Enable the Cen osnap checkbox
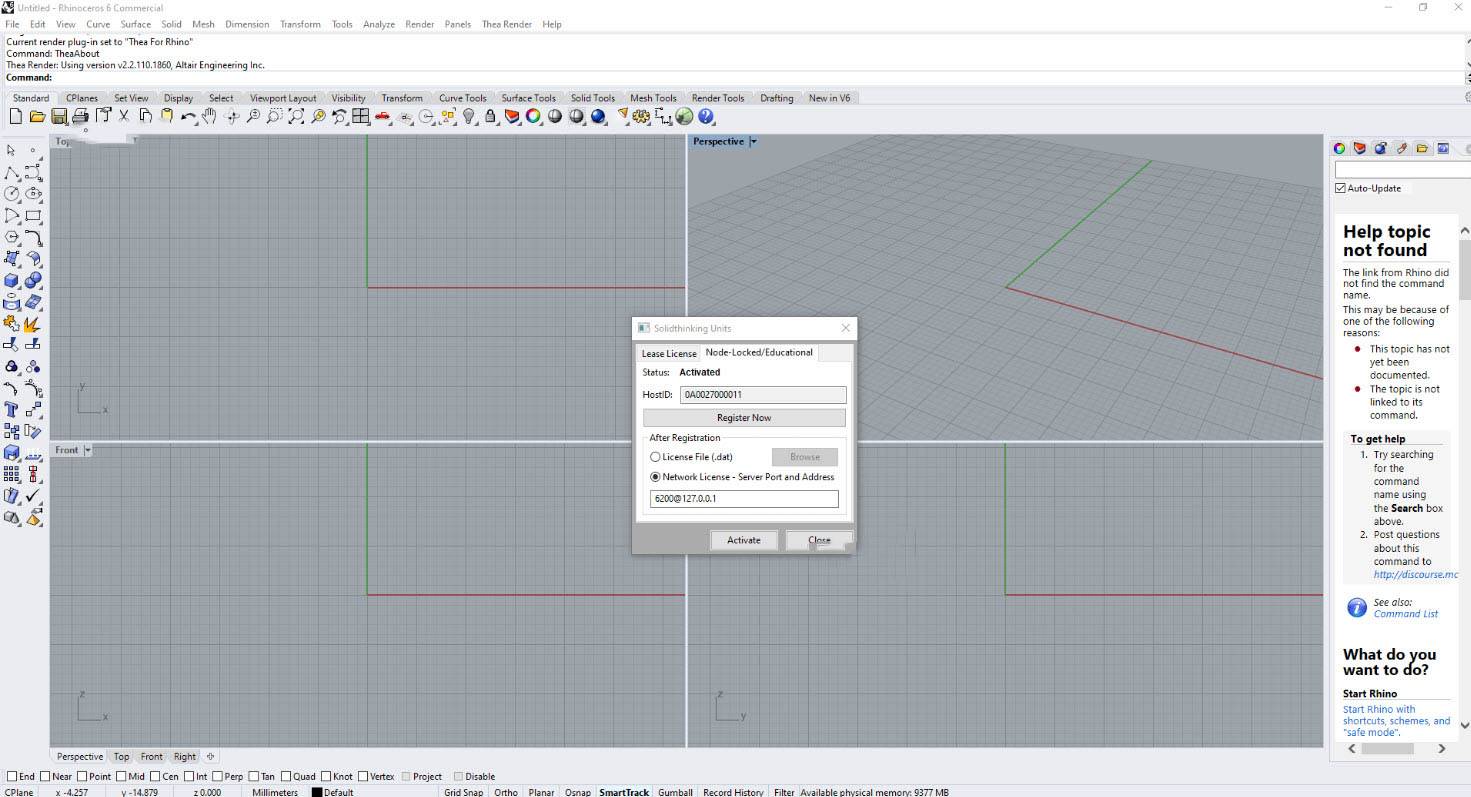 click(155, 776)
